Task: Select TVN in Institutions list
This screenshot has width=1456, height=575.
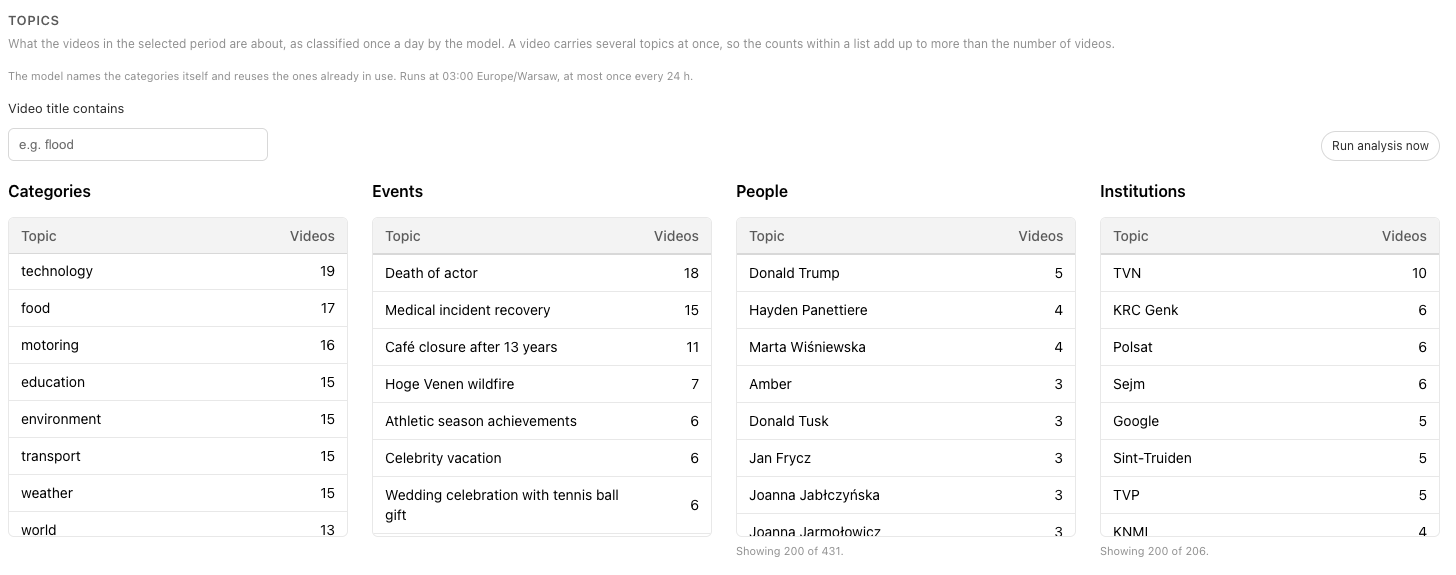Action: coord(1270,273)
